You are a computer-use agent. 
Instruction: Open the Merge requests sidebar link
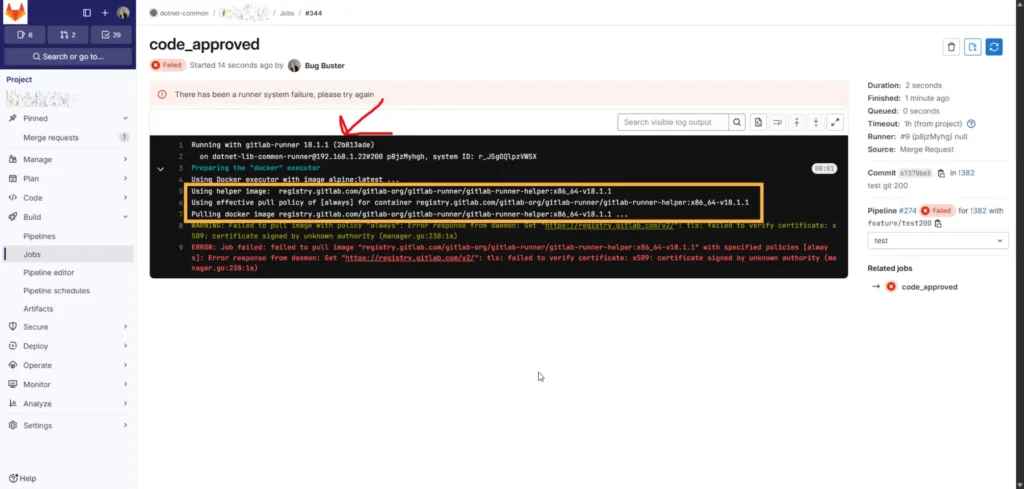pos(51,137)
